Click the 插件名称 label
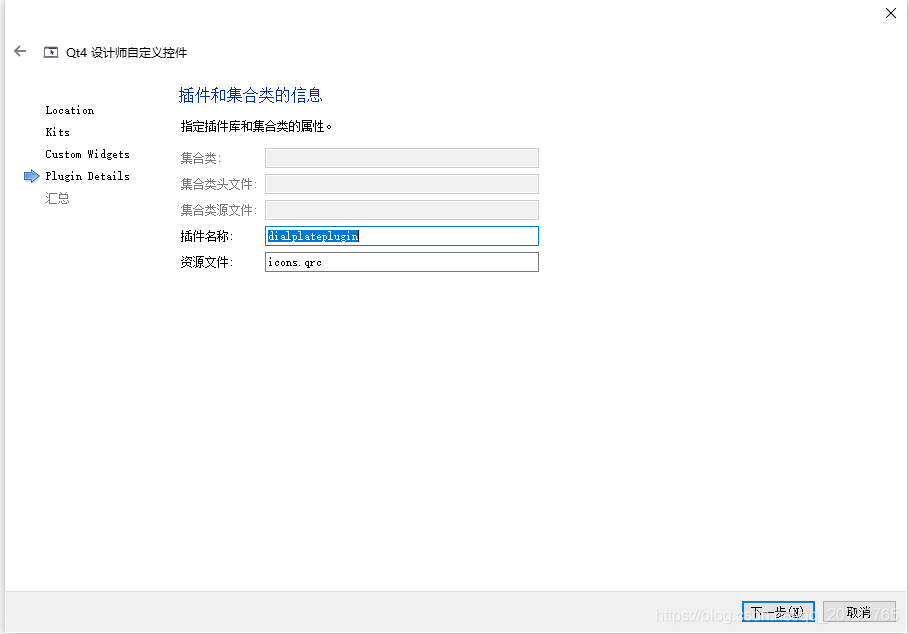Screen dimensions: 909x634 click(x=206, y=236)
